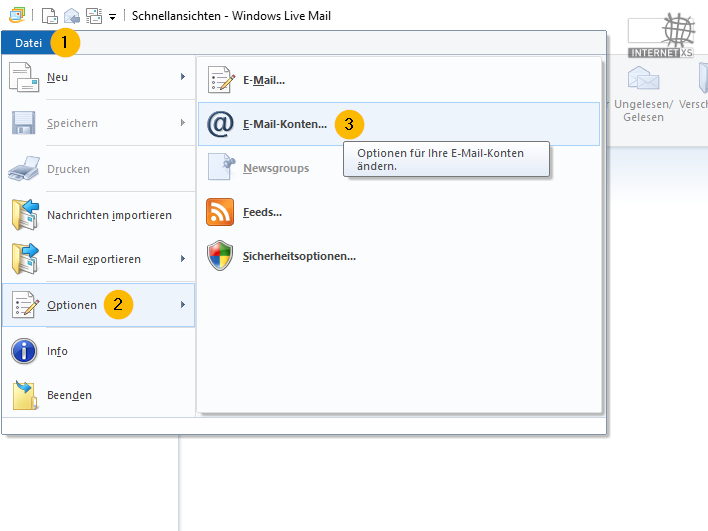The width and height of the screenshot is (708, 531).
Task: Open the Info menu entry
Action: pyautogui.click(x=98, y=351)
